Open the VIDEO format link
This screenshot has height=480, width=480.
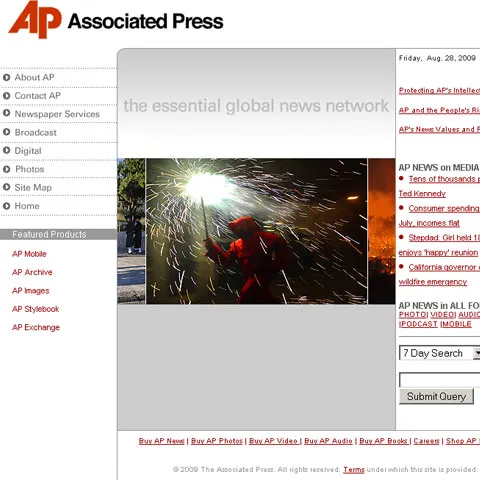[442, 315]
